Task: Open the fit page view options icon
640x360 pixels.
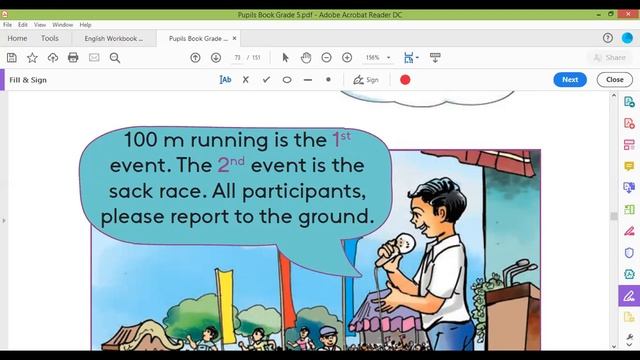Action: 410,58
